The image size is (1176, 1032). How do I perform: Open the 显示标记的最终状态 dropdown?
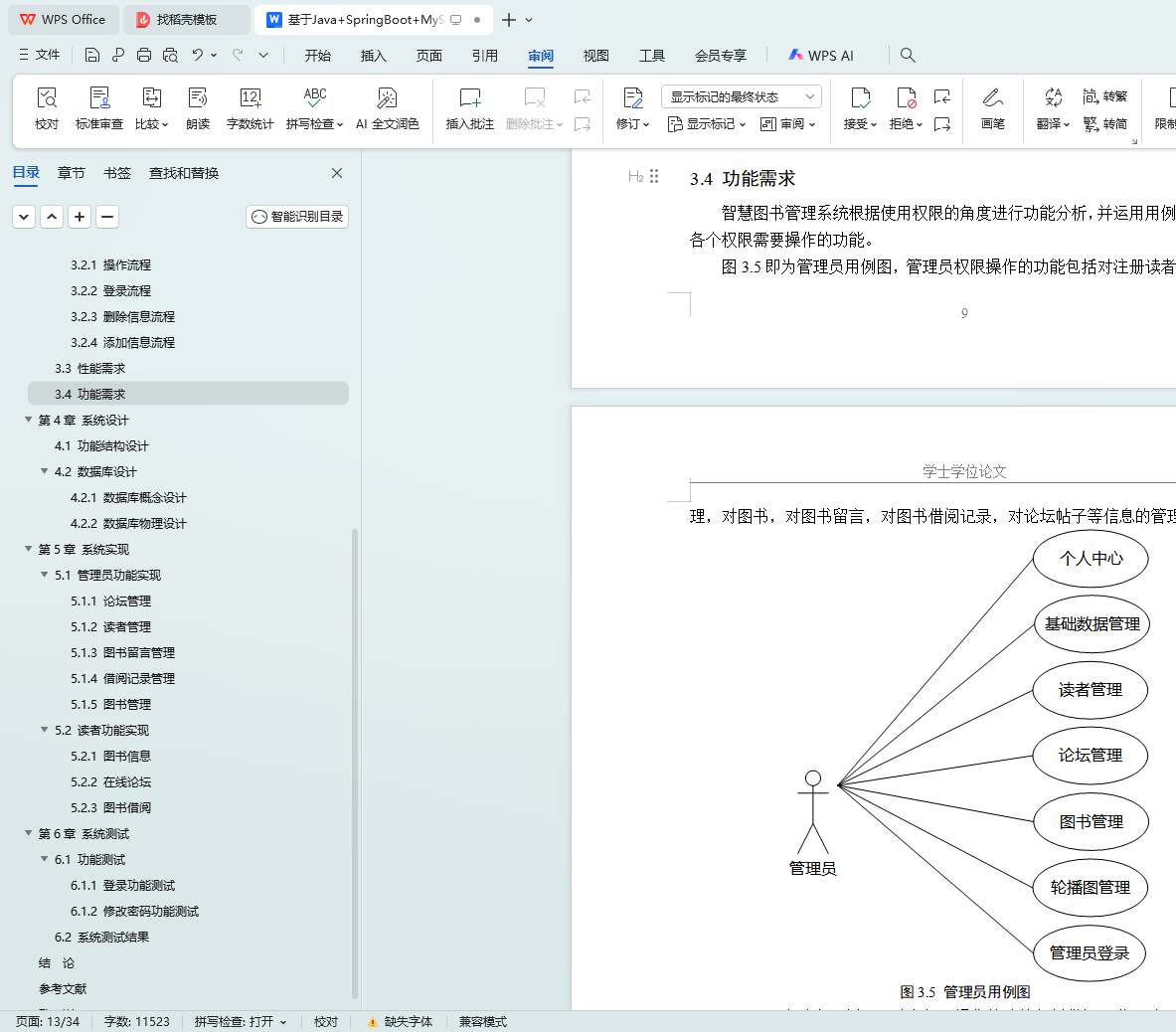coord(741,96)
